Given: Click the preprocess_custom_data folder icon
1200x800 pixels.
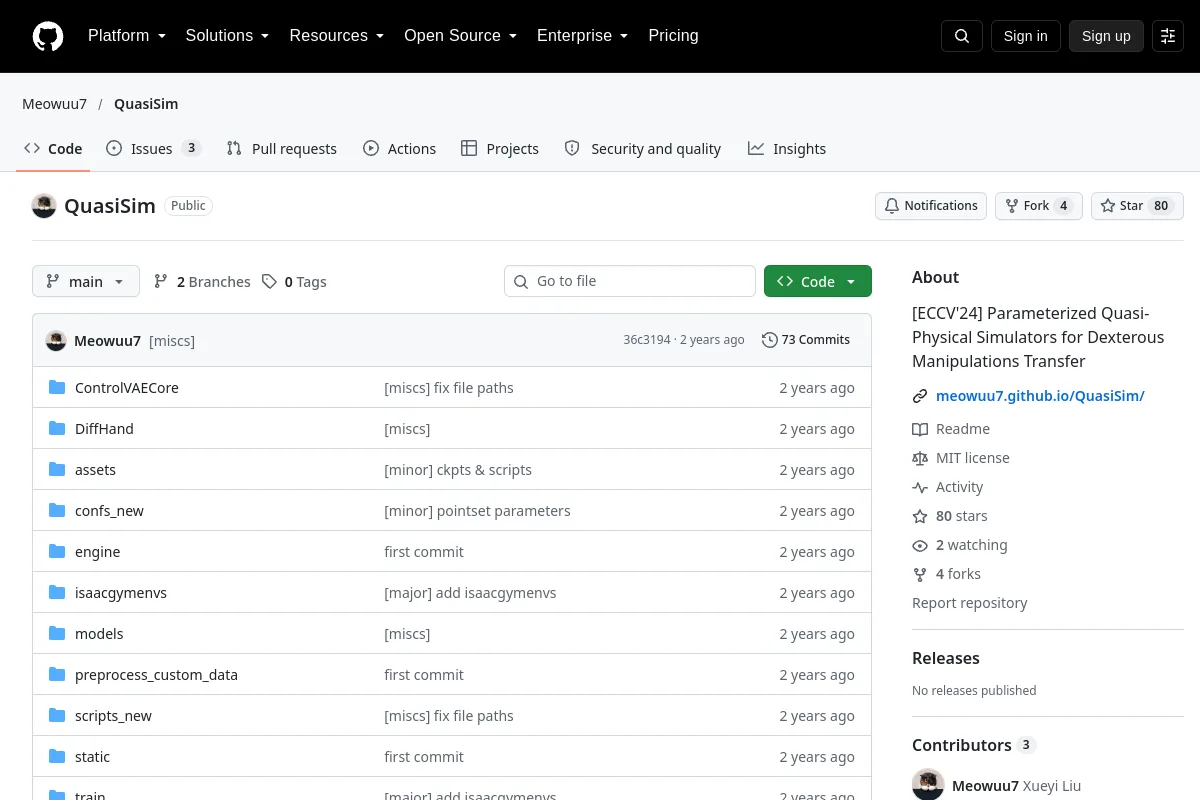Looking at the screenshot, I should click(57, 675).
